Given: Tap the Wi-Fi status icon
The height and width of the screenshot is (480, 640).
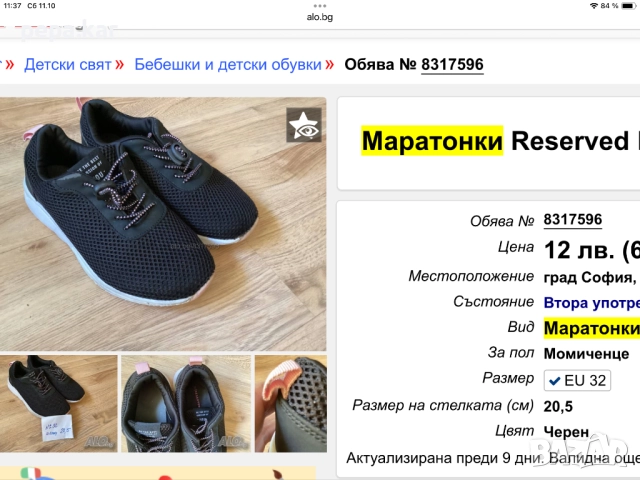Looking at the screenshot, I should point(593,6).
